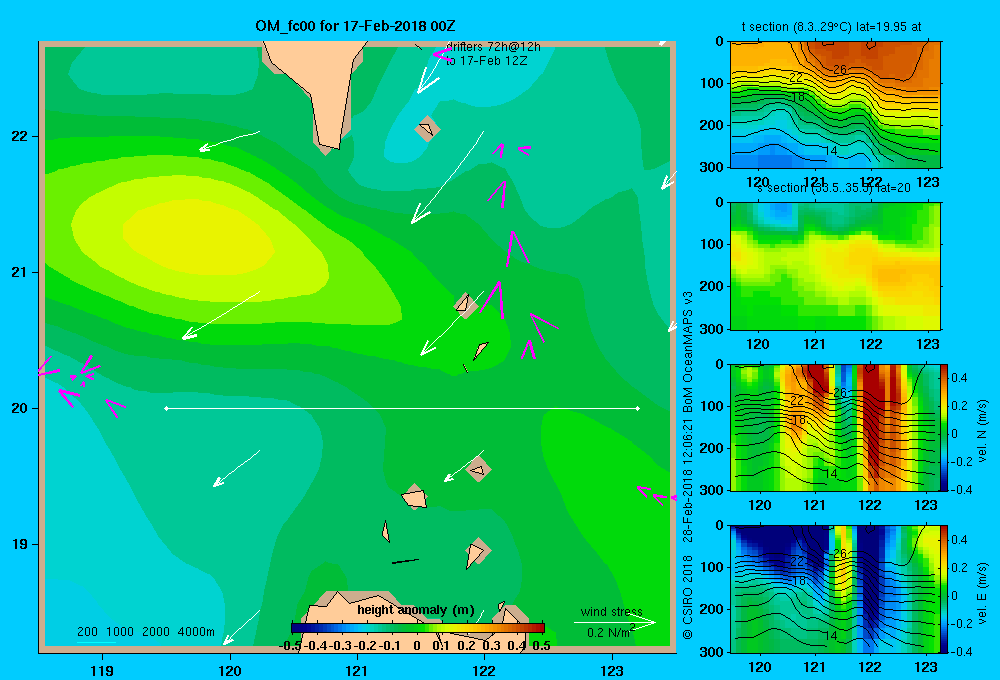Image resolution: width=1000 pixels, height=680 pixels.
Task: Click longitude label 120 on main map axis
Action: (230, 670)
